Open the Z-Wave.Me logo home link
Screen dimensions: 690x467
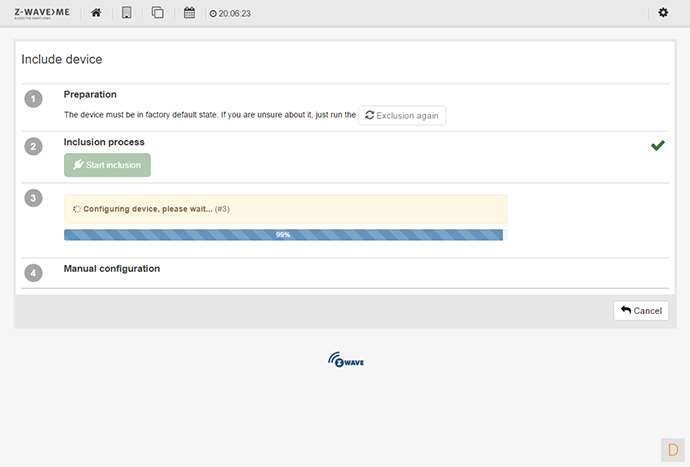click(x=42, y=13)
